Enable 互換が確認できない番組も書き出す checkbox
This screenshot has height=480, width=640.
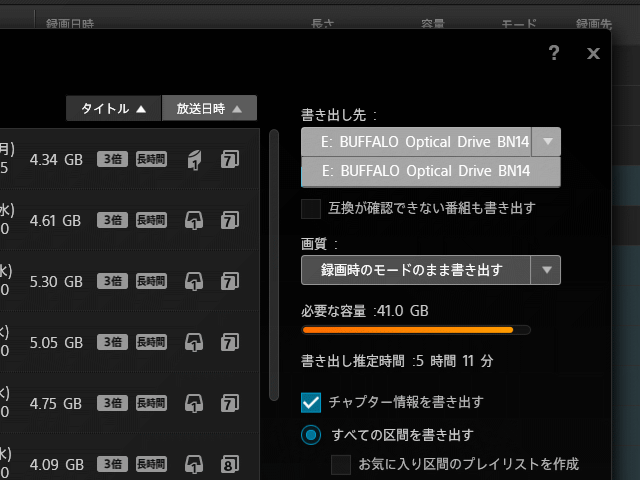pos(311,209)
